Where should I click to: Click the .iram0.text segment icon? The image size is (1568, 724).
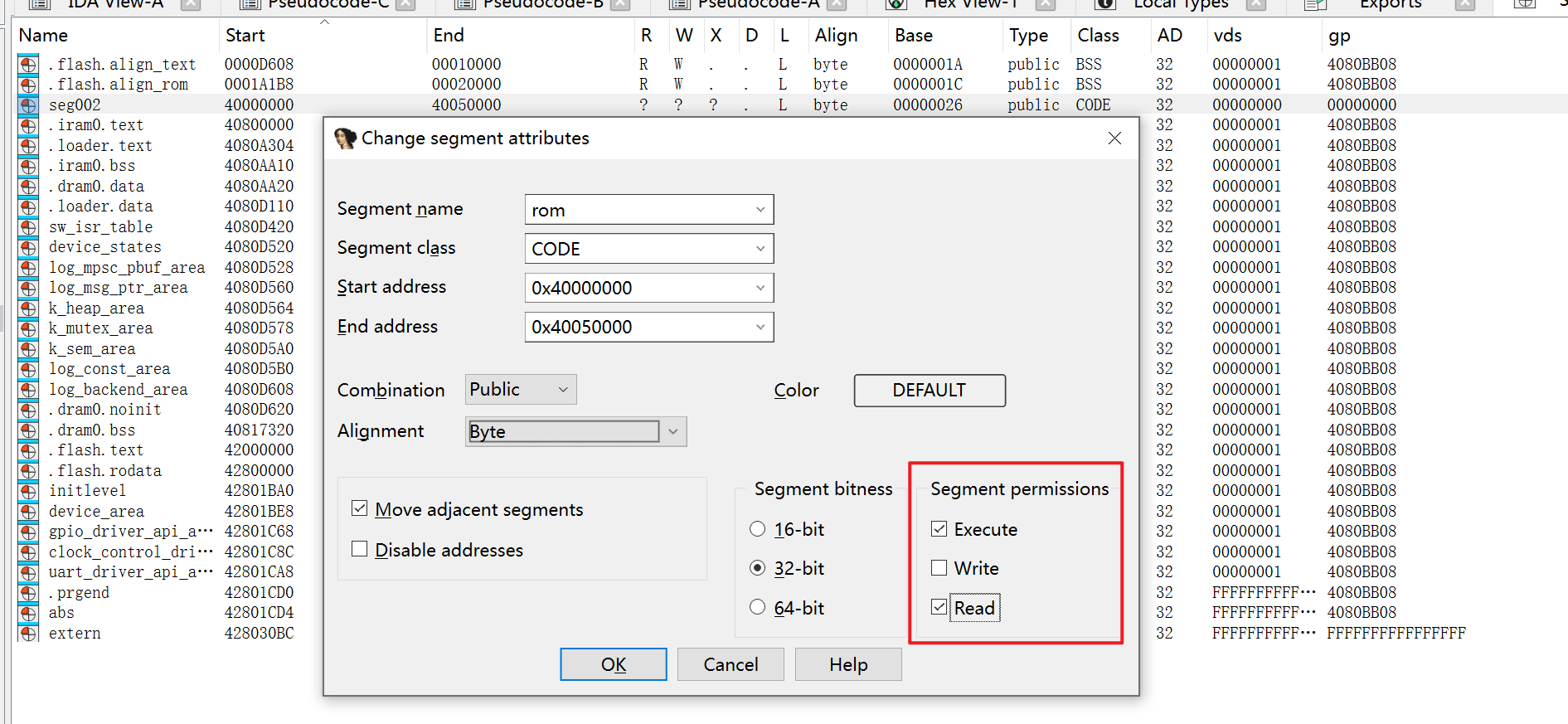click(28, 126)
